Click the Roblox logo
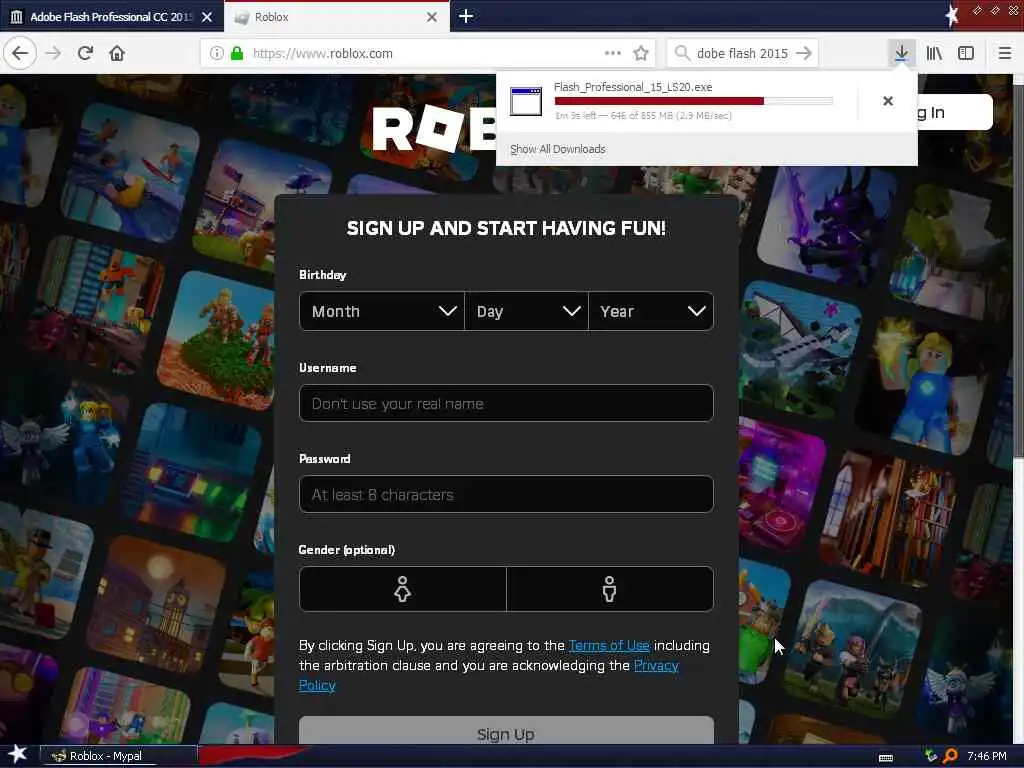The height and width of the screenshot is (768, 1024). click(x=434, y=129)
